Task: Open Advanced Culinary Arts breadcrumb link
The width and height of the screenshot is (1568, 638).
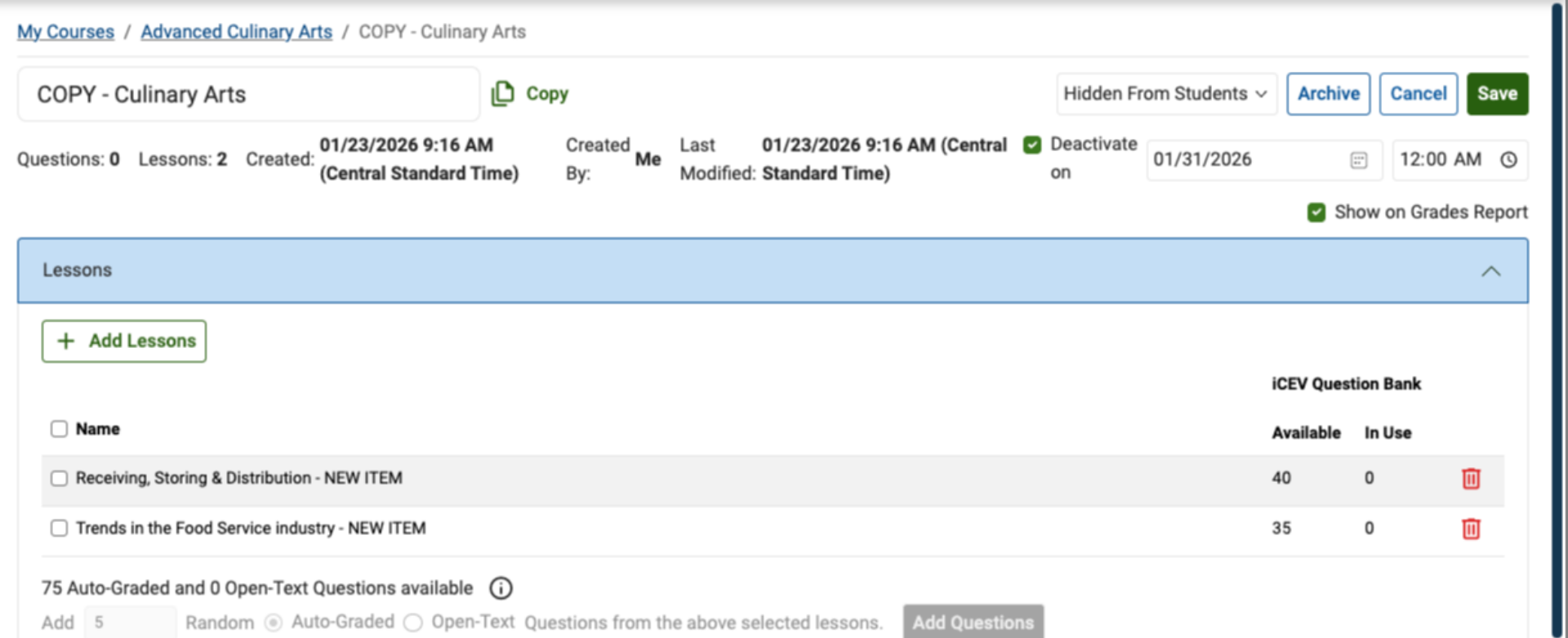Action: pos(236,32)
